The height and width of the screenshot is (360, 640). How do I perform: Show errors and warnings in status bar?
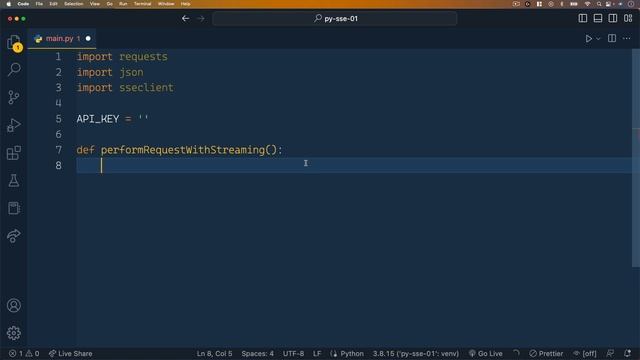[24, 353]
